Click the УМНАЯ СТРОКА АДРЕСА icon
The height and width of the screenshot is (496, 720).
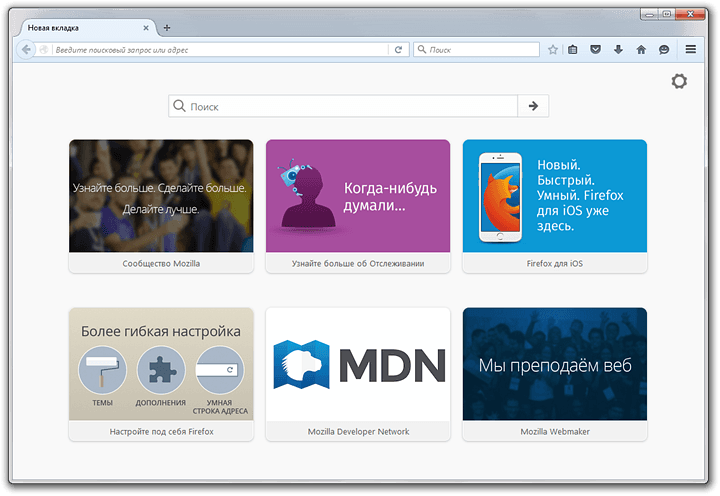[x=219, y=370]
